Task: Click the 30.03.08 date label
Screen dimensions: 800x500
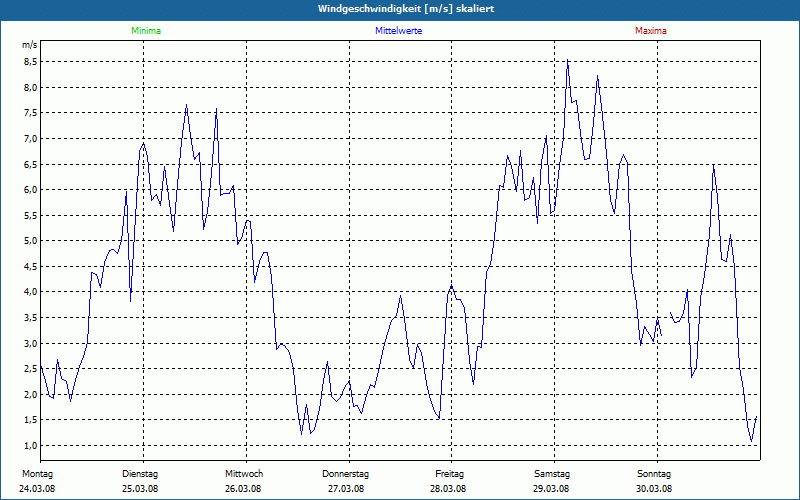Action: (654, 489)
